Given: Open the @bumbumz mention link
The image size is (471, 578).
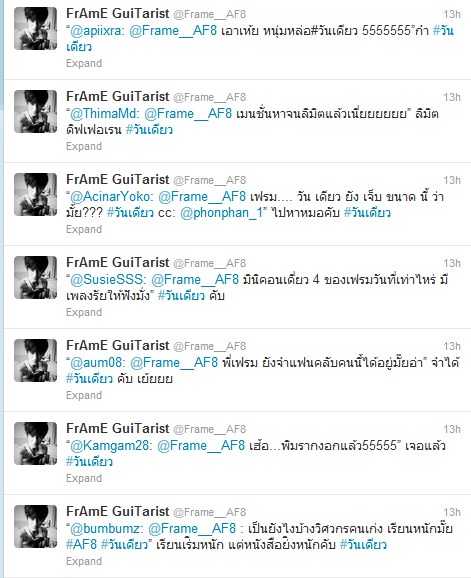Looking at the screenshot, I should pos(105,528).
